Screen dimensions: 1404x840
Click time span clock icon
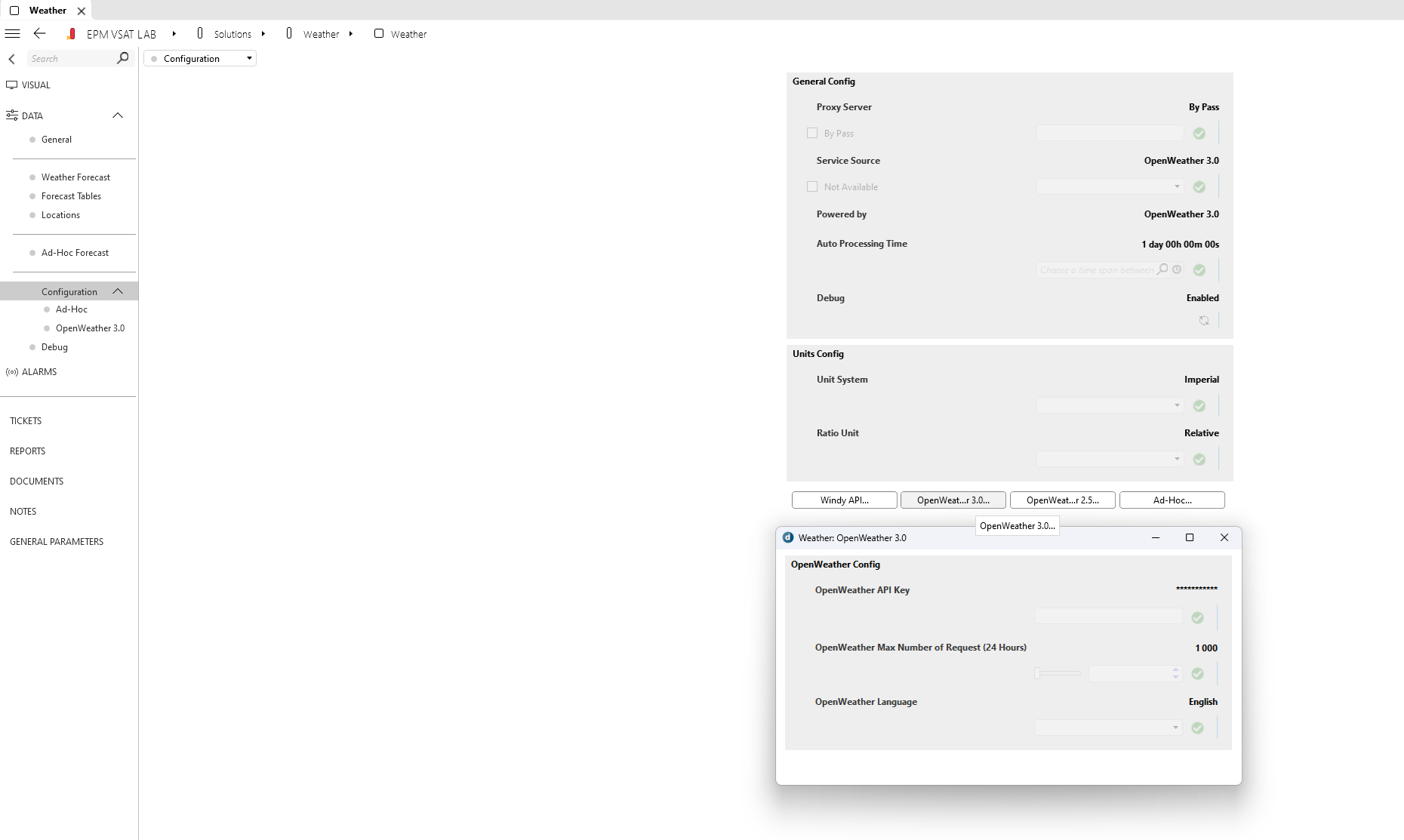click(x=1177, y=269)
